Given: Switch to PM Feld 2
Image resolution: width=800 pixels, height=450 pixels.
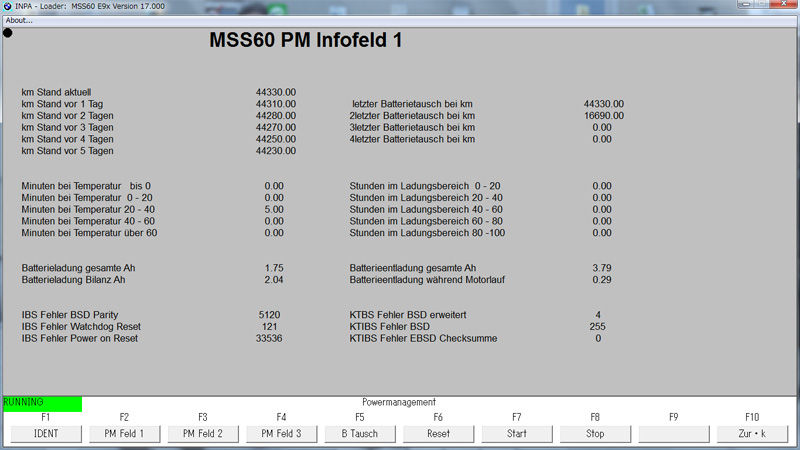Looking at the screenshot, I should [x=203, y=434].
